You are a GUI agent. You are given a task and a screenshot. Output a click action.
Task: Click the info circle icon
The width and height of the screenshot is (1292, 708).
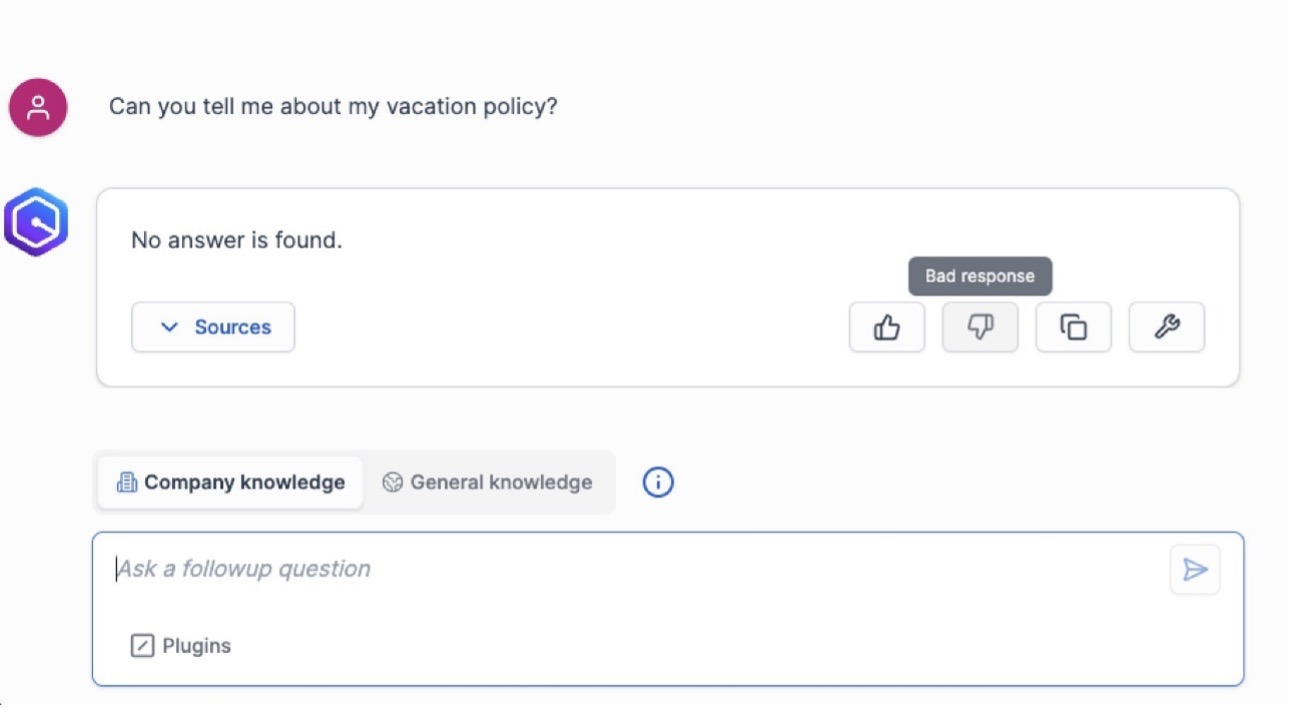[658, 483]
